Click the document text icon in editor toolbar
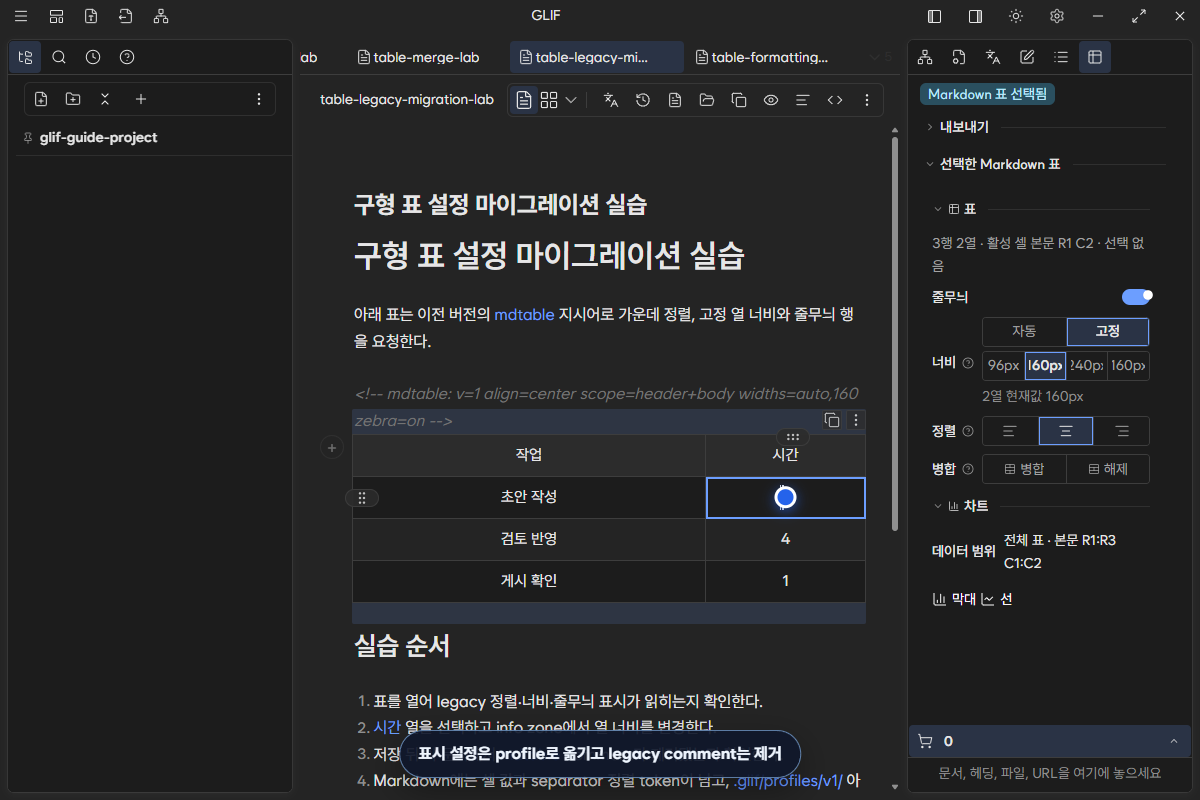 click(x=675, y=100)
